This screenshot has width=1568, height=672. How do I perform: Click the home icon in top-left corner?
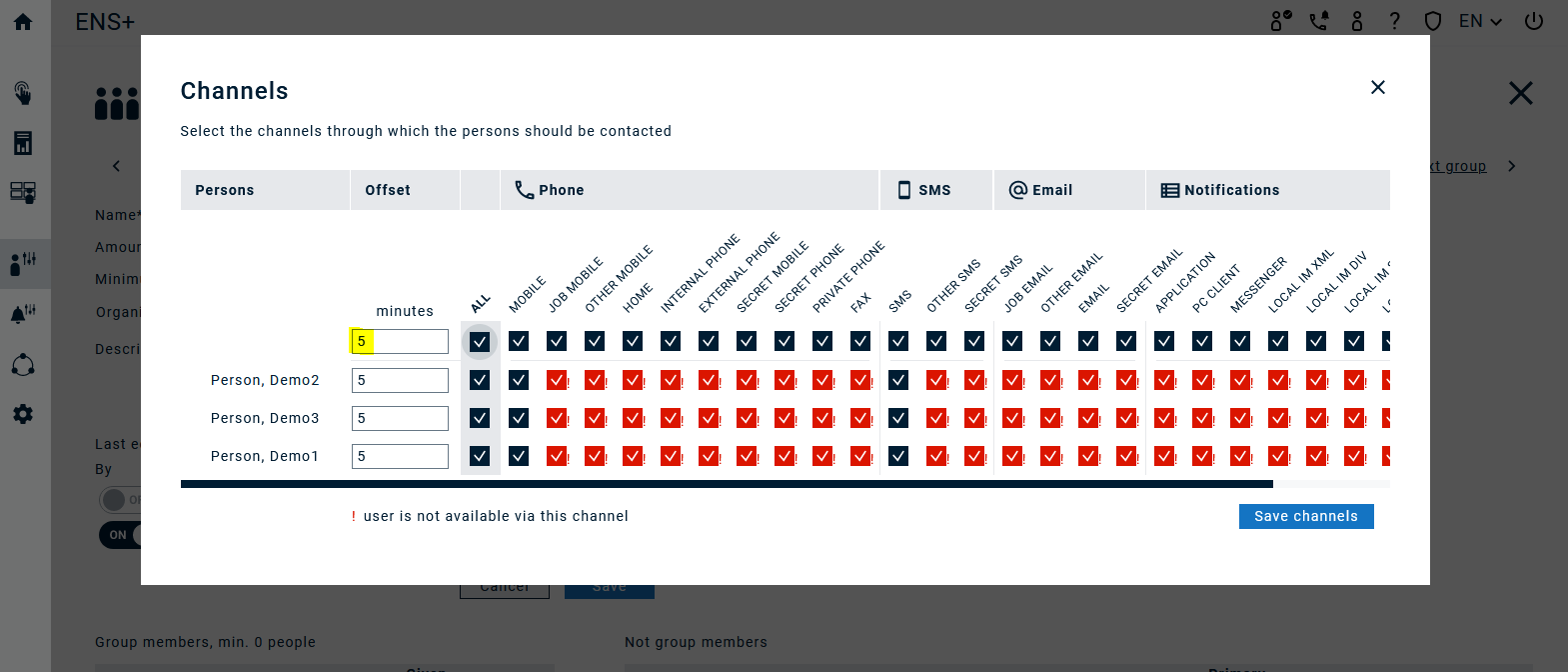coord(23,21)
